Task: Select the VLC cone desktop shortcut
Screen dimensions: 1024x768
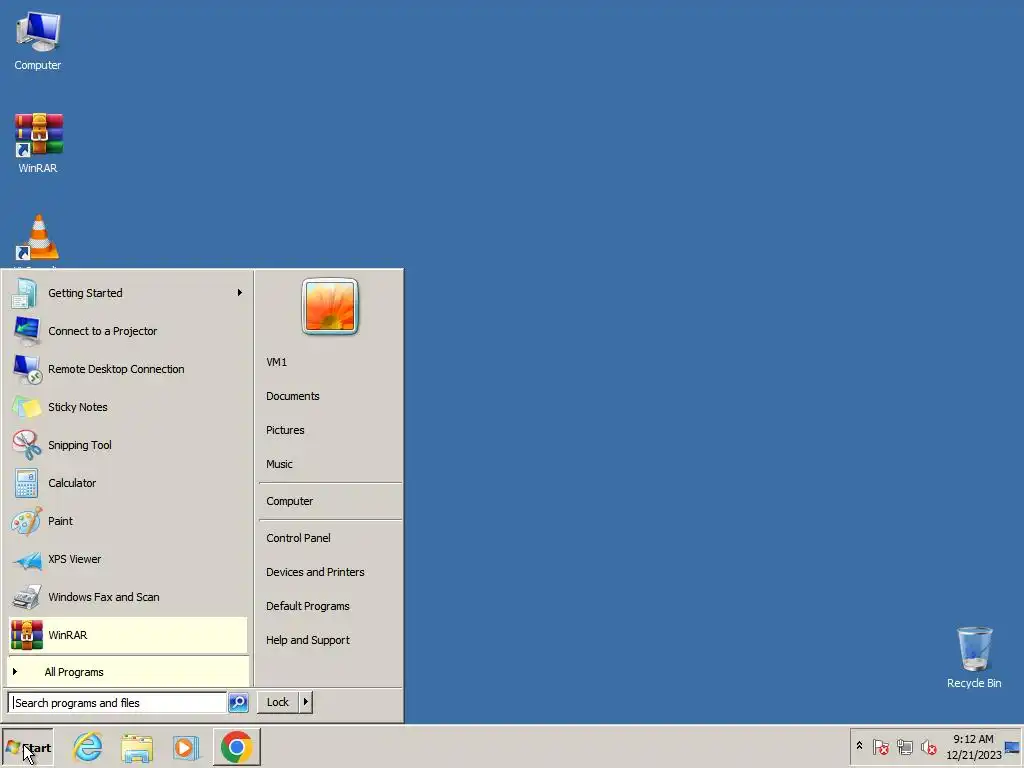Action: click(x=38, y=238)
